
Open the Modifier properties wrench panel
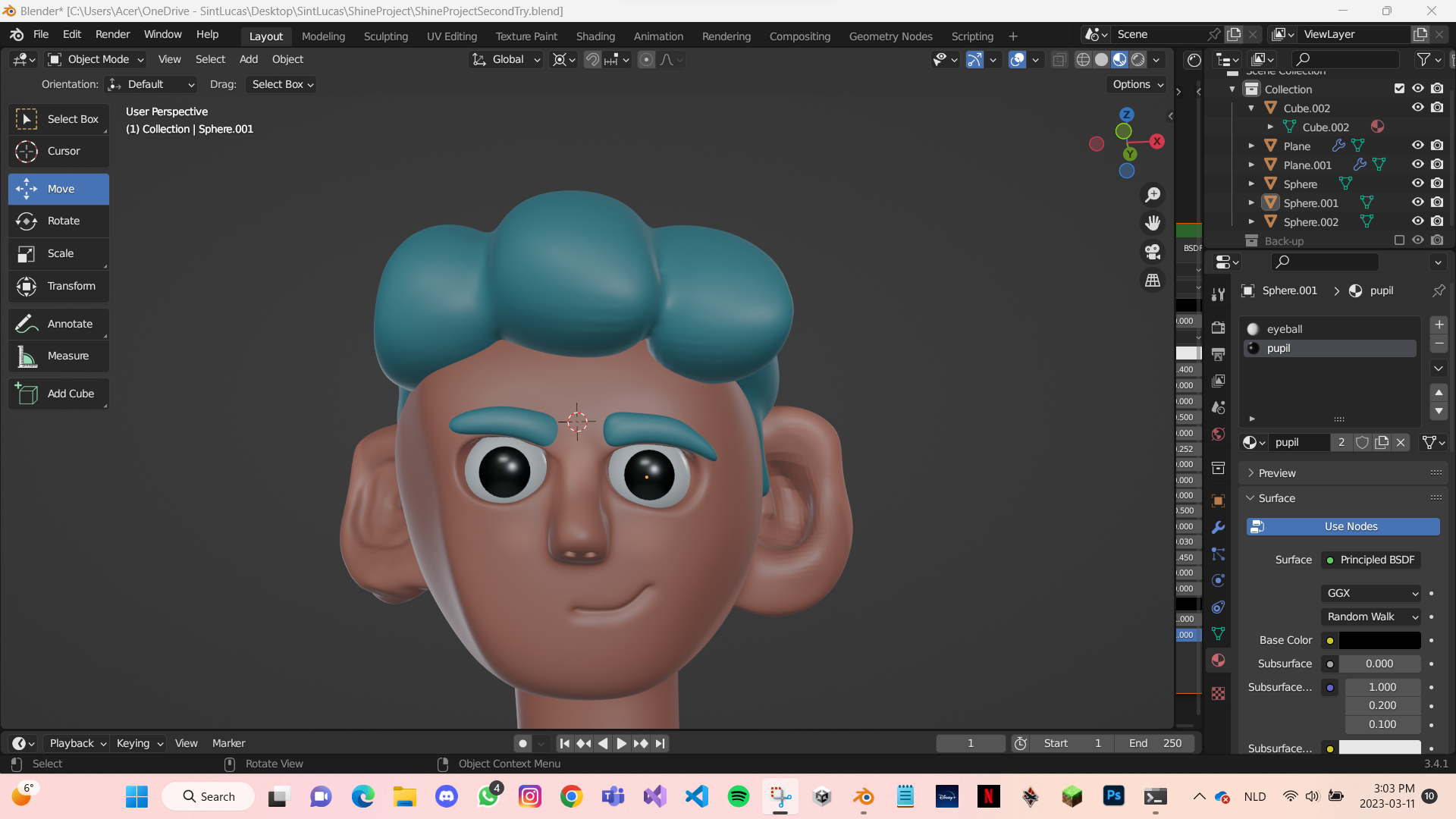(1219, 526)
